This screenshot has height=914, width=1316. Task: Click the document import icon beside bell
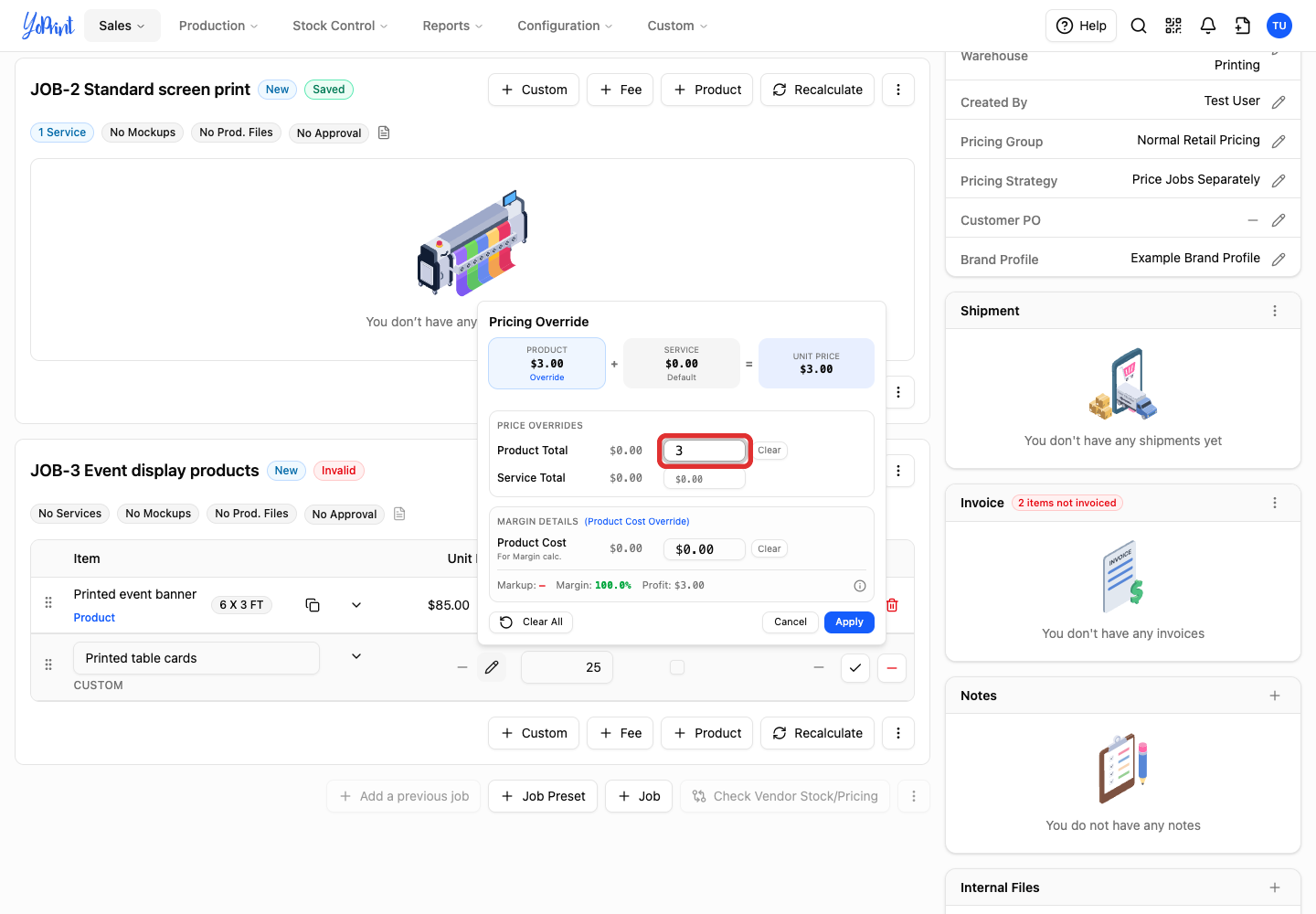click(1243, 26)
